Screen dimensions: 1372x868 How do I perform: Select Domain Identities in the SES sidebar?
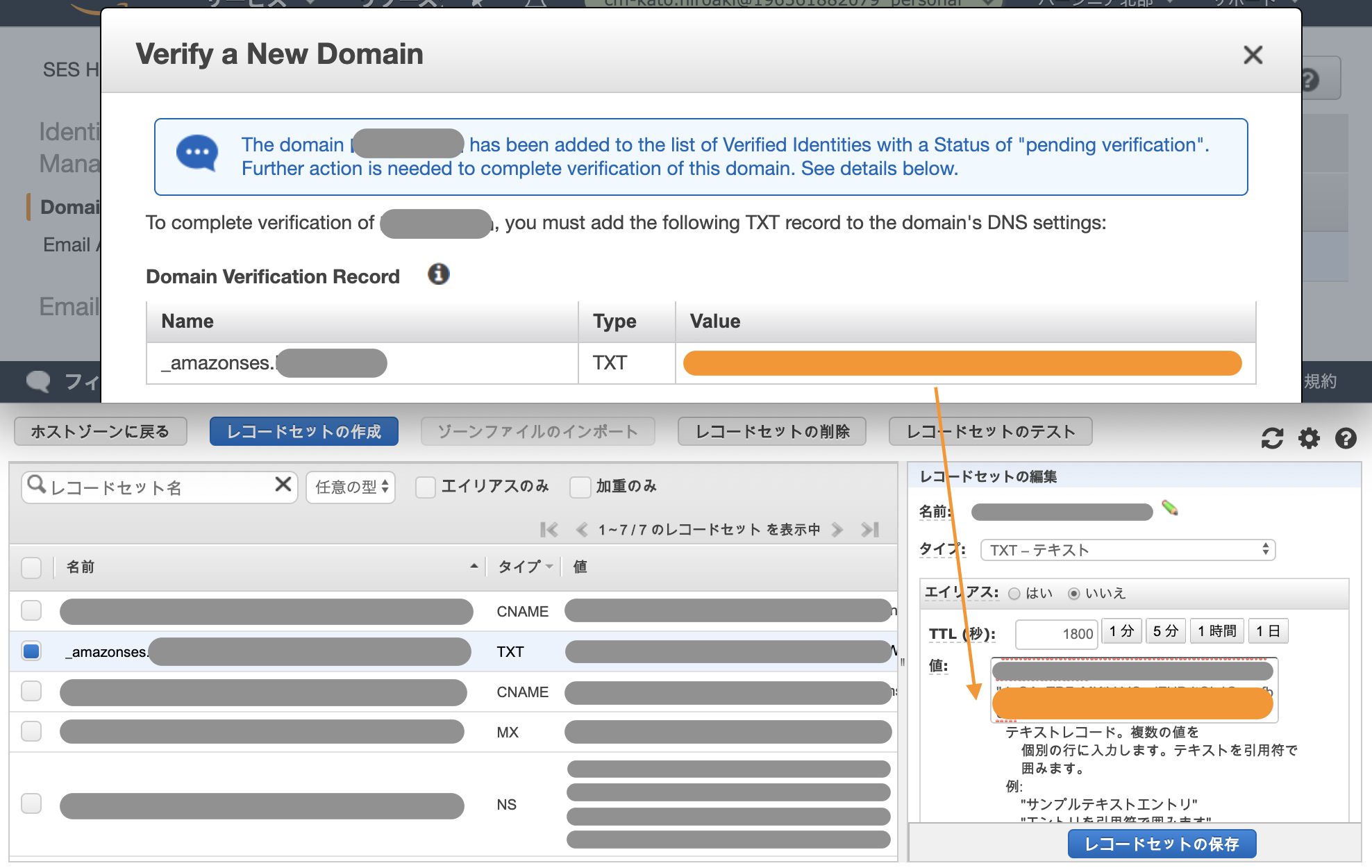72,206
